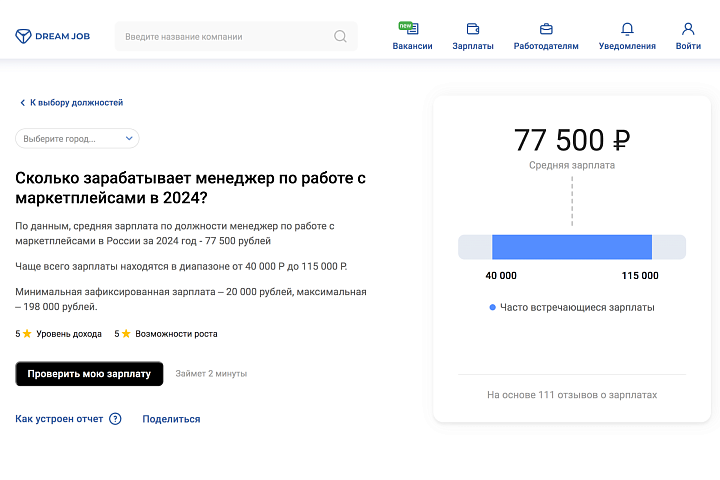Focus the company name search field
Image resolution: width=720 pixels, height=480 pixels.
(x=225, y=37)
